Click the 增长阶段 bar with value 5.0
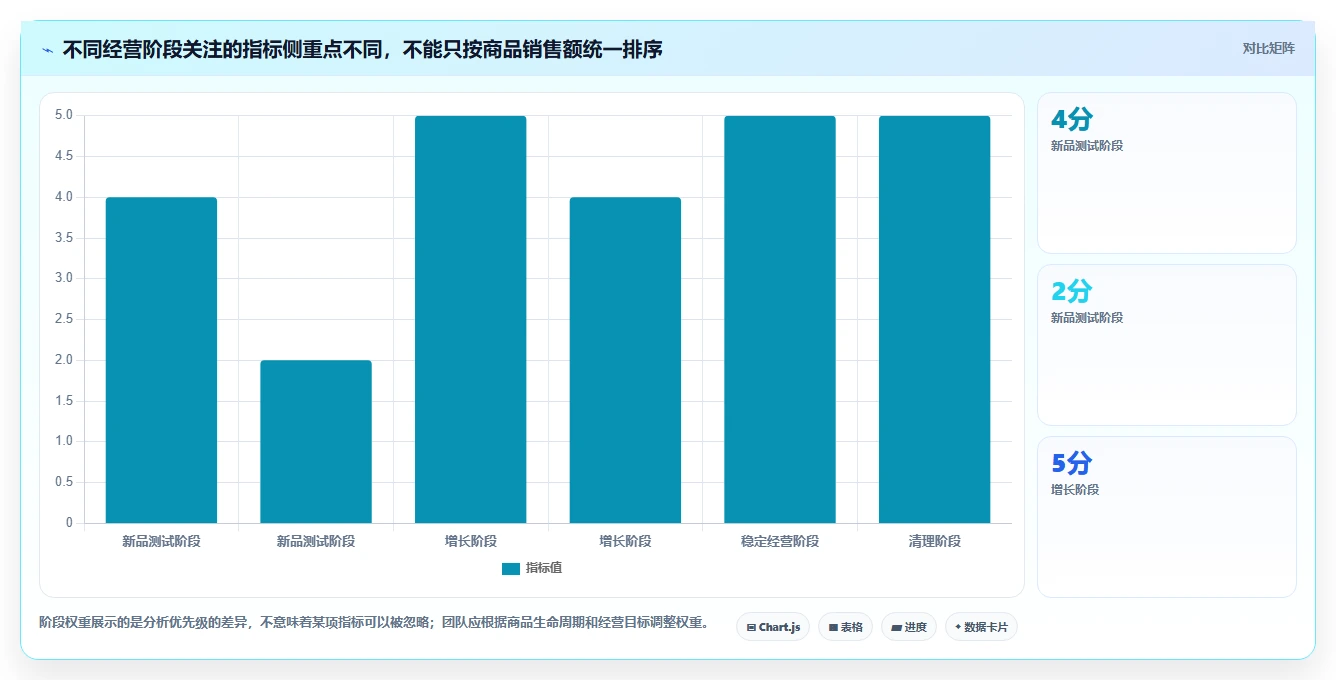 point(471,319)
